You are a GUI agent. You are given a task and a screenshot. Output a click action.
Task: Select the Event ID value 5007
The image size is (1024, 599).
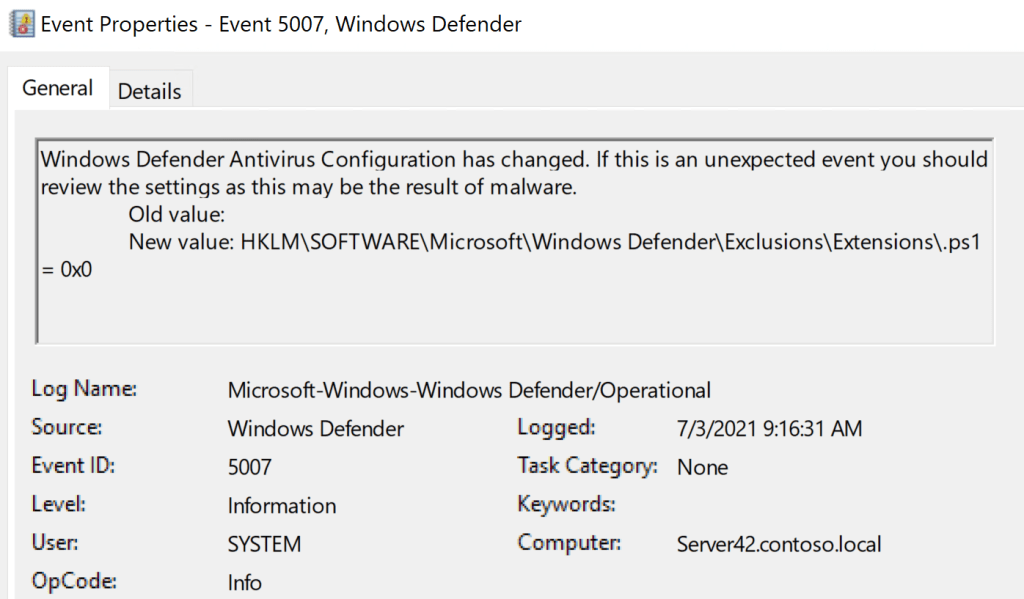[x=249, y=467]
